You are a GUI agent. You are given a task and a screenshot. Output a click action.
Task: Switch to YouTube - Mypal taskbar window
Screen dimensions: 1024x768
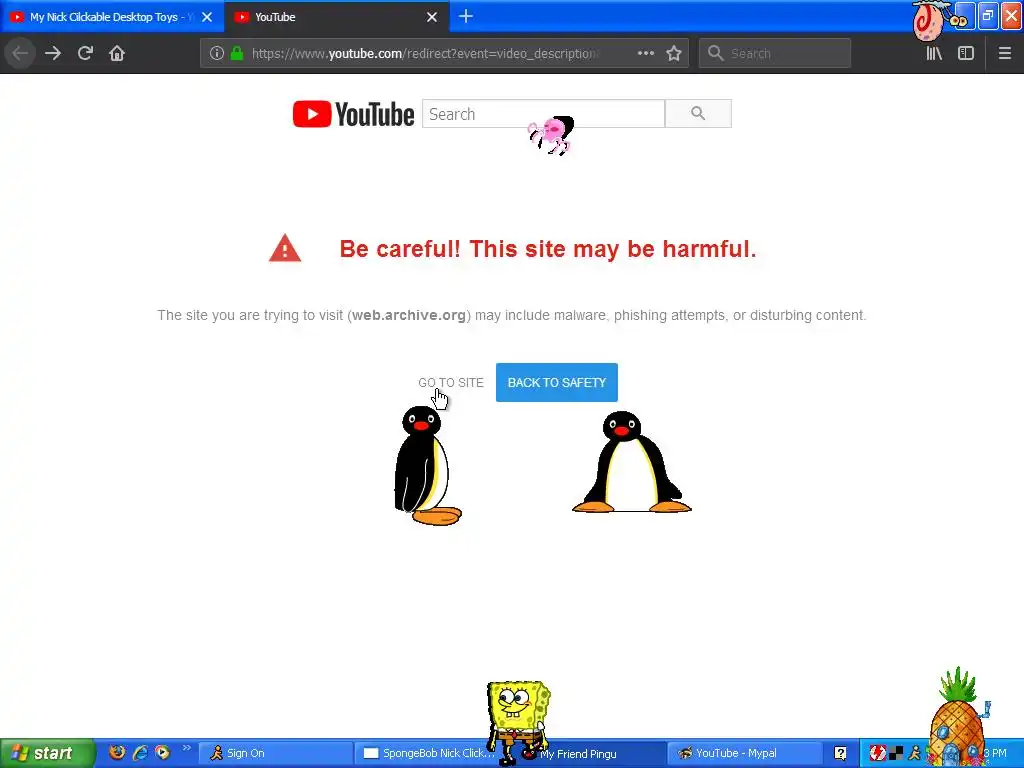[x=744, y=753]
